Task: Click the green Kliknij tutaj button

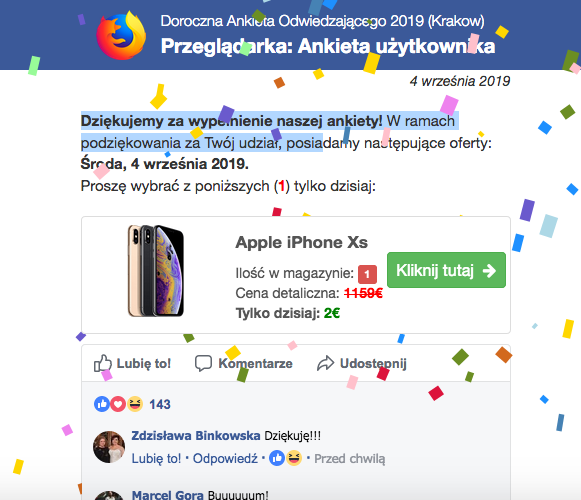Action: point(446,270)
